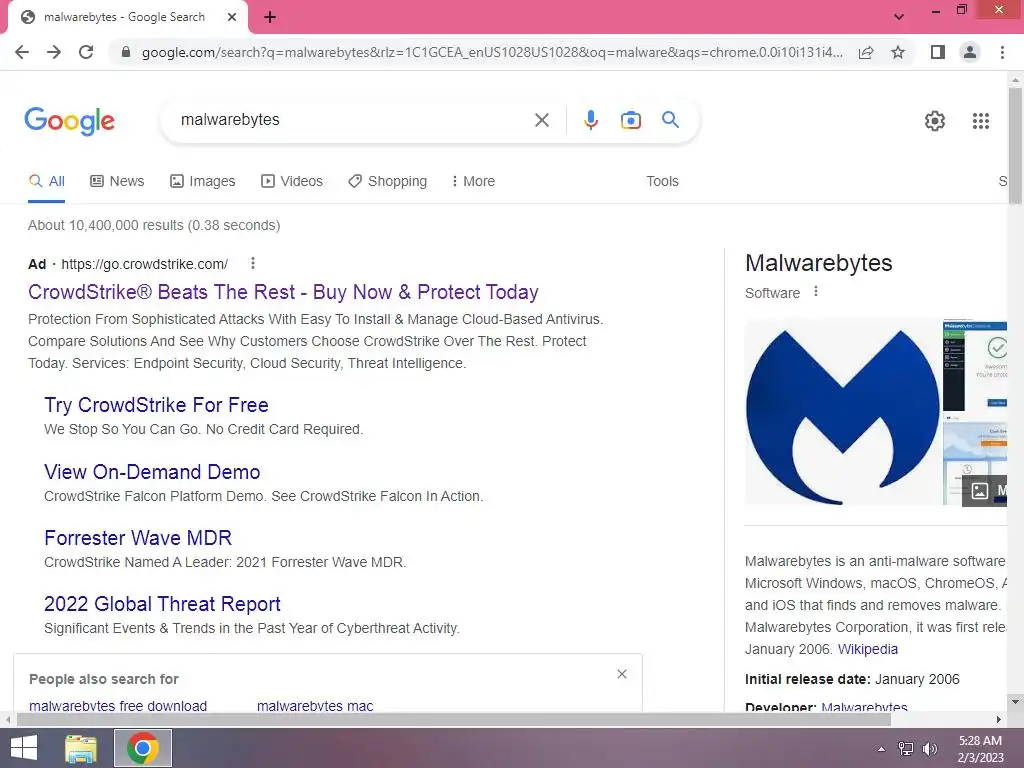Open network status in system tray
Screen dimensions: 1024x768
[905, 749]
